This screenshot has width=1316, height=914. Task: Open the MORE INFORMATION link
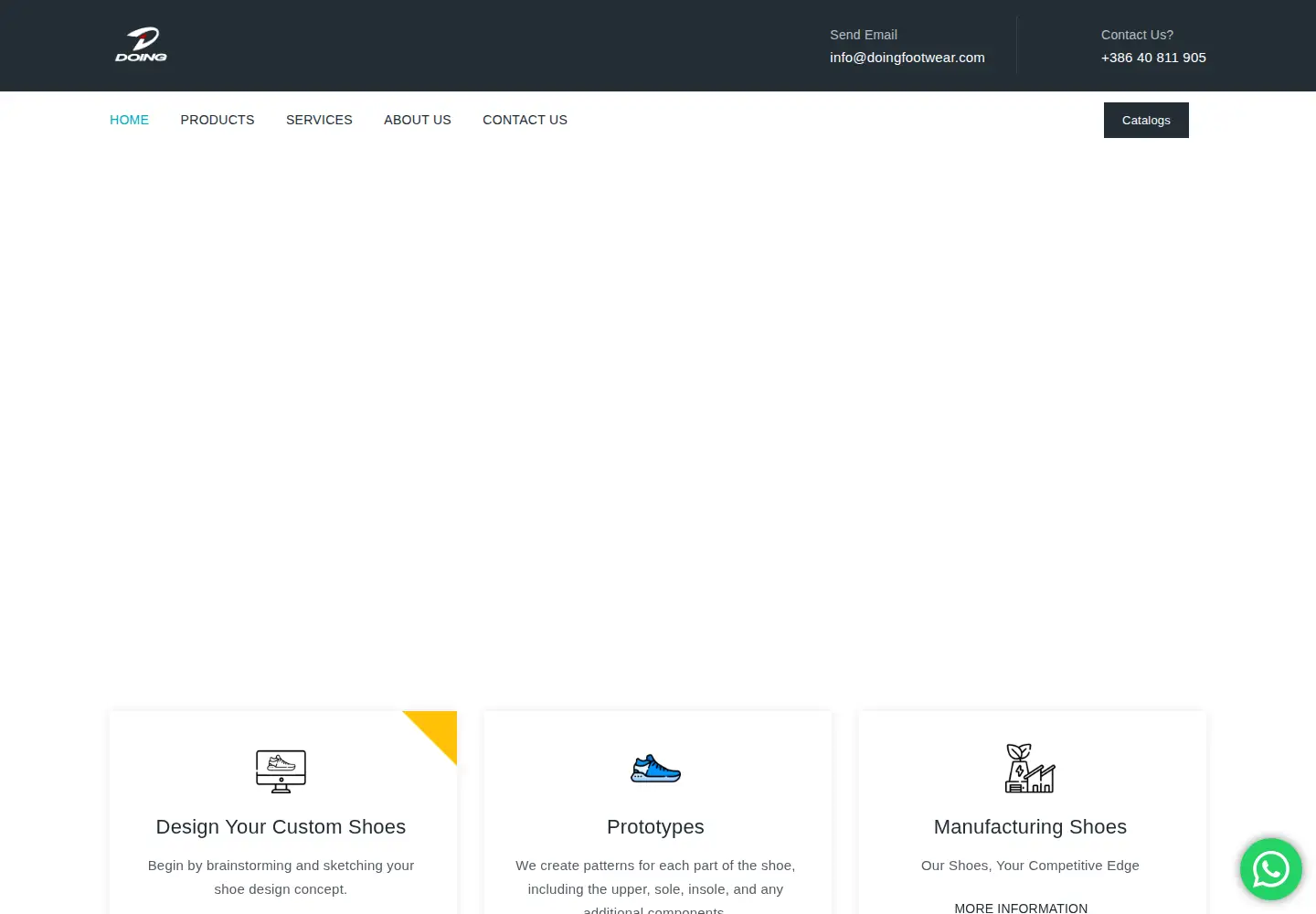1021,908
